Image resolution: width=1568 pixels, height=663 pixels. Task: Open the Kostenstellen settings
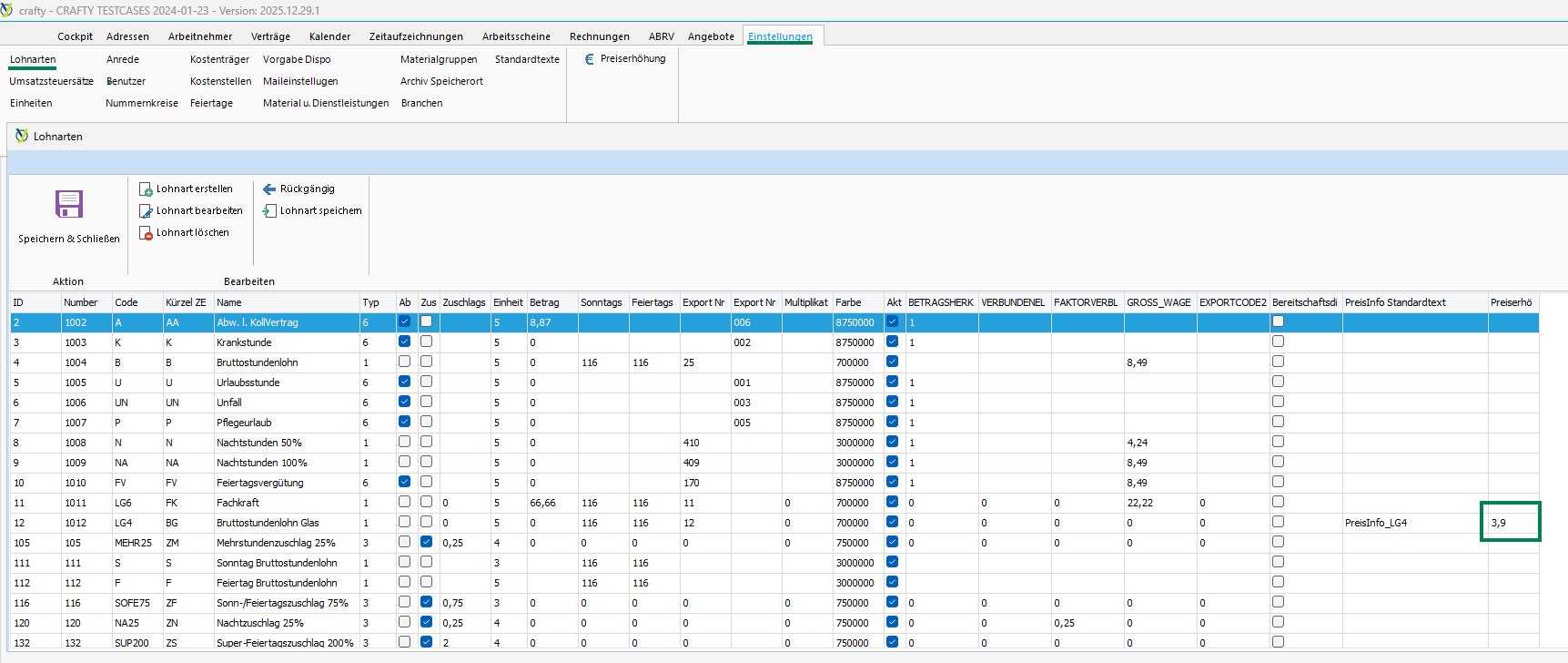(220, 81)
